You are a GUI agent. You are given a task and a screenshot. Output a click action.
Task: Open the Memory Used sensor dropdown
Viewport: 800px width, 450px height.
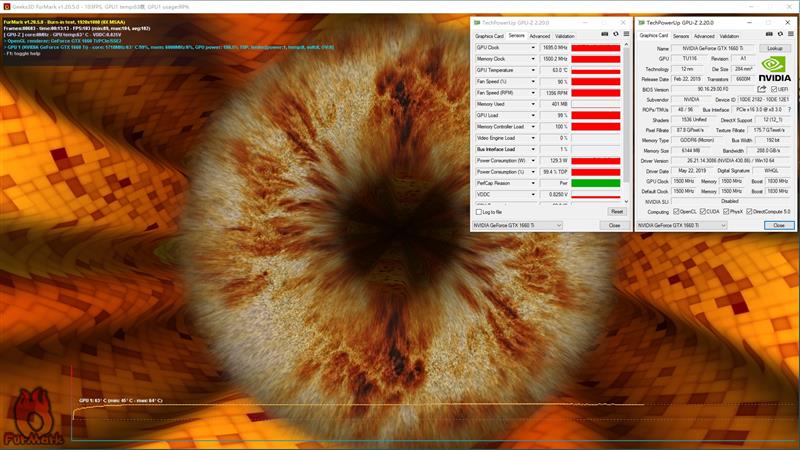[533, 104]
